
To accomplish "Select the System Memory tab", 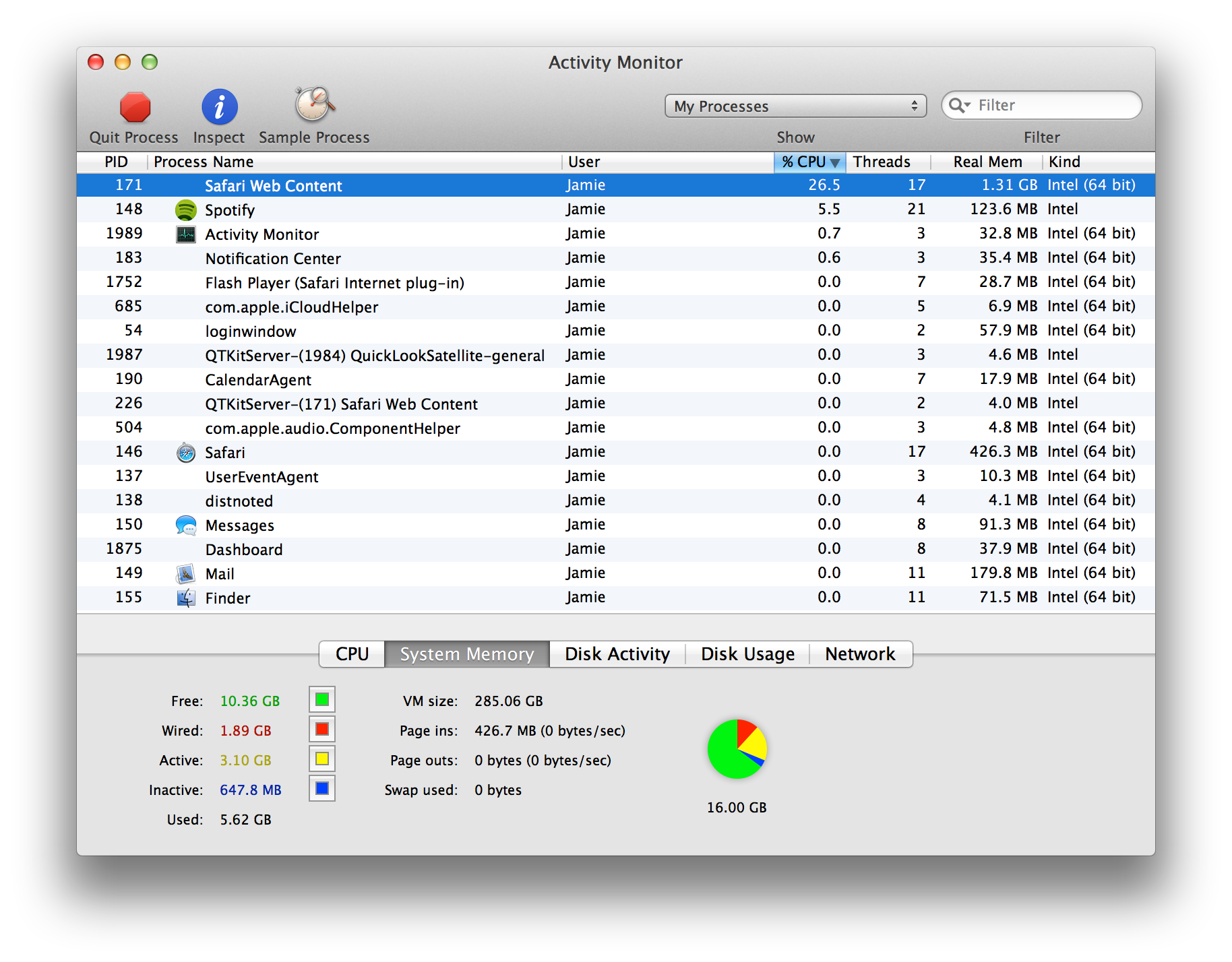I will [467, 654].
